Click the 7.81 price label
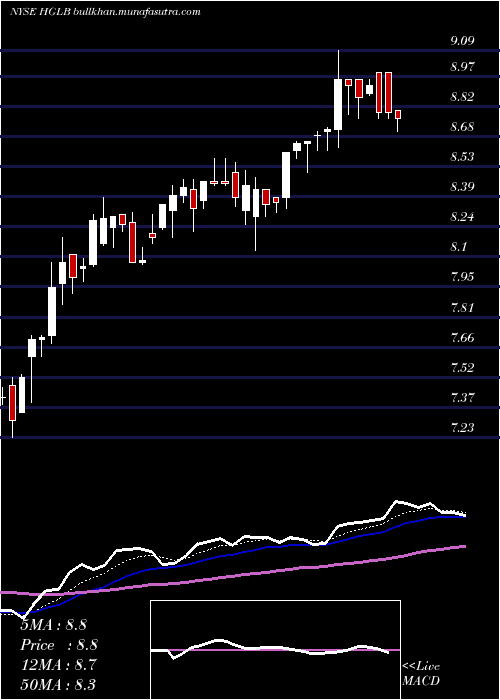Image resolution: width=500 pixels, height=700 pixels. tap(462, 308)
